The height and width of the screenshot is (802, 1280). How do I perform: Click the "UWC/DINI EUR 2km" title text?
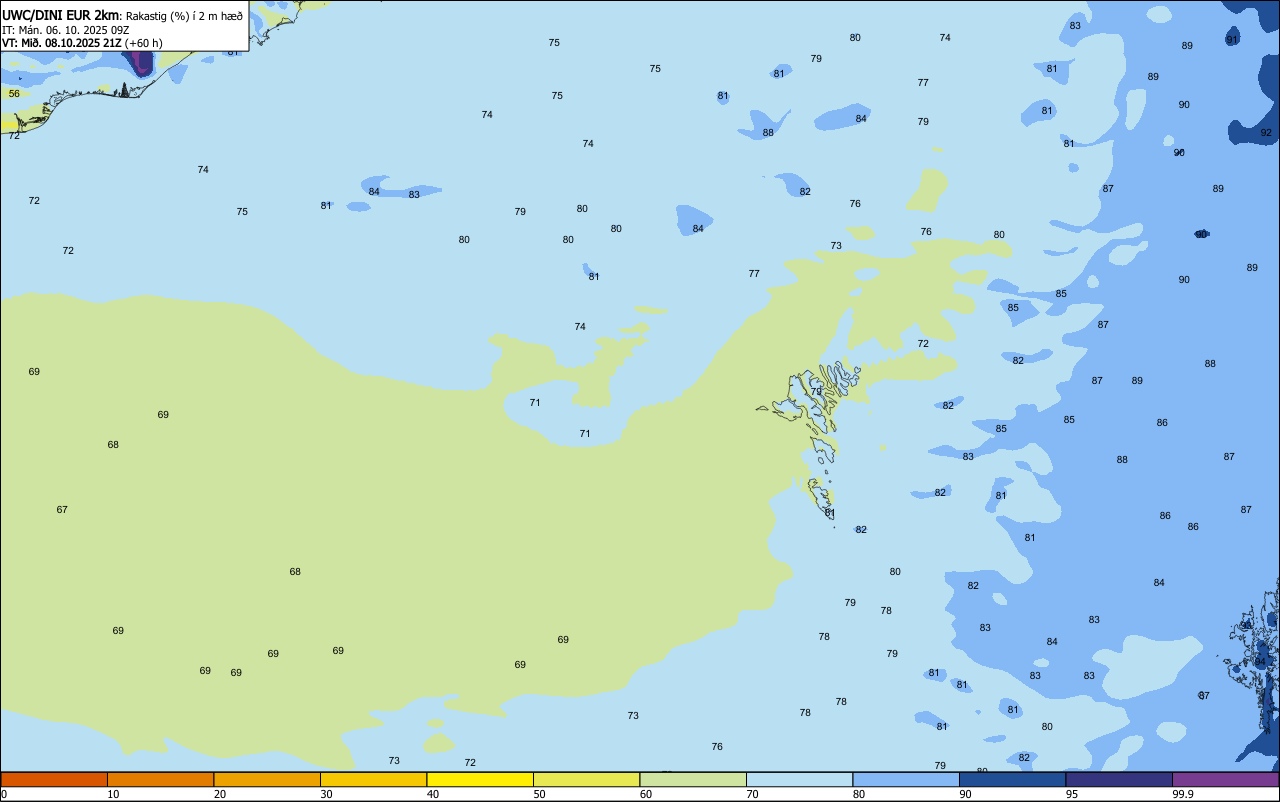click(61, 14)
